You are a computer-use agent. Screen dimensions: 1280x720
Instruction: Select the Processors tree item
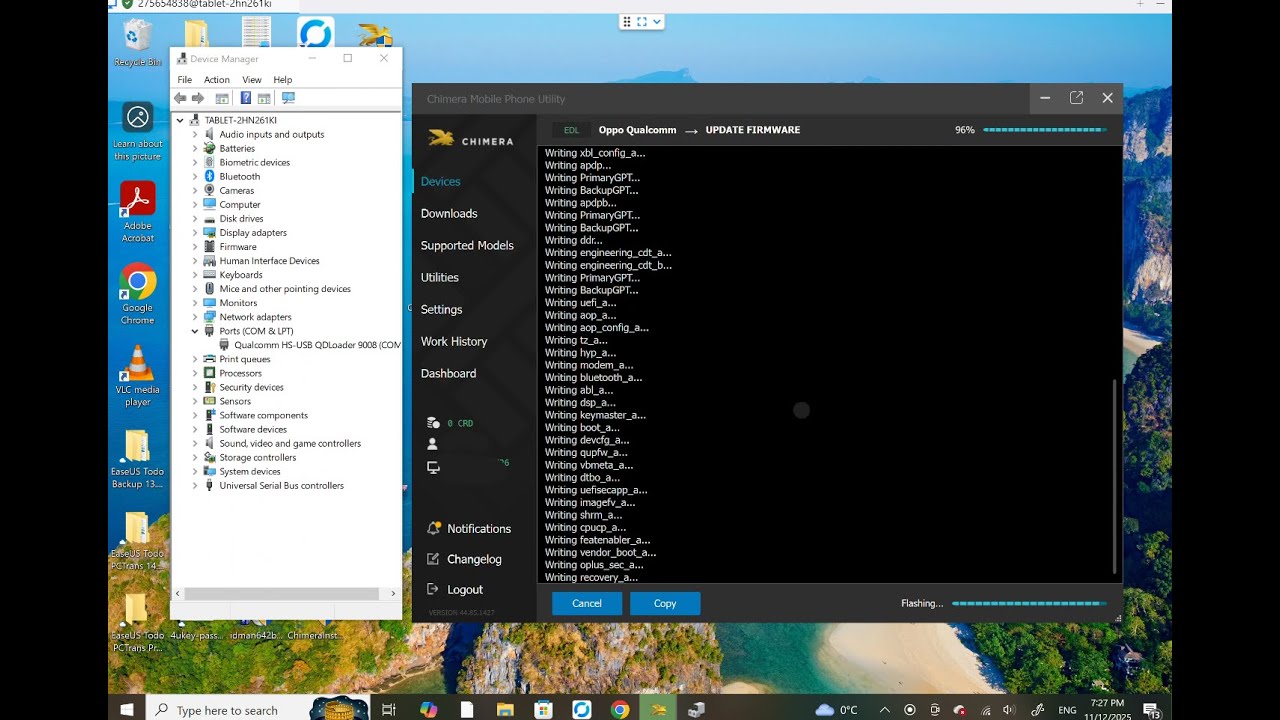click(x=240, y=373)
